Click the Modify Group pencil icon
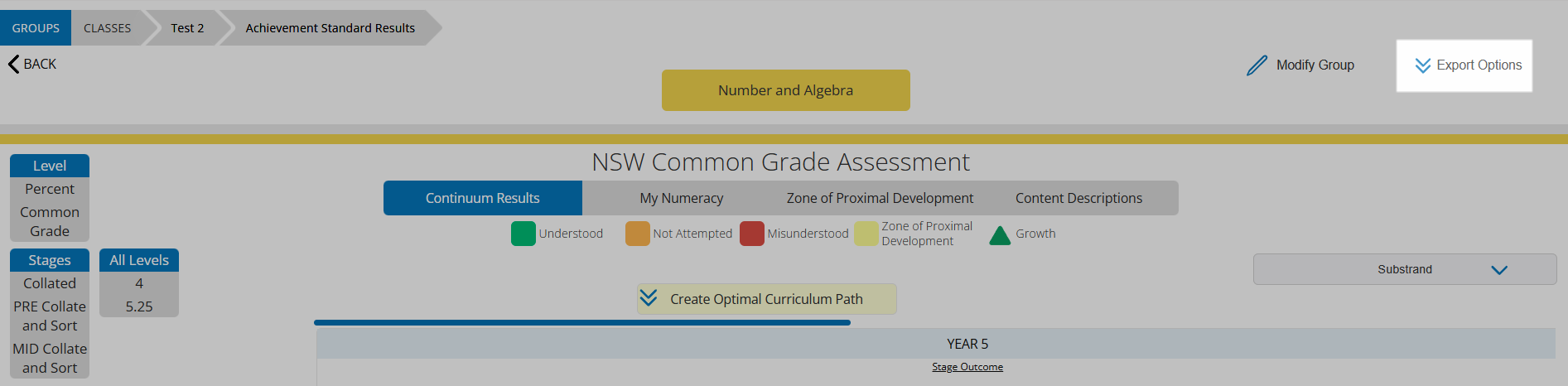 1257,65
